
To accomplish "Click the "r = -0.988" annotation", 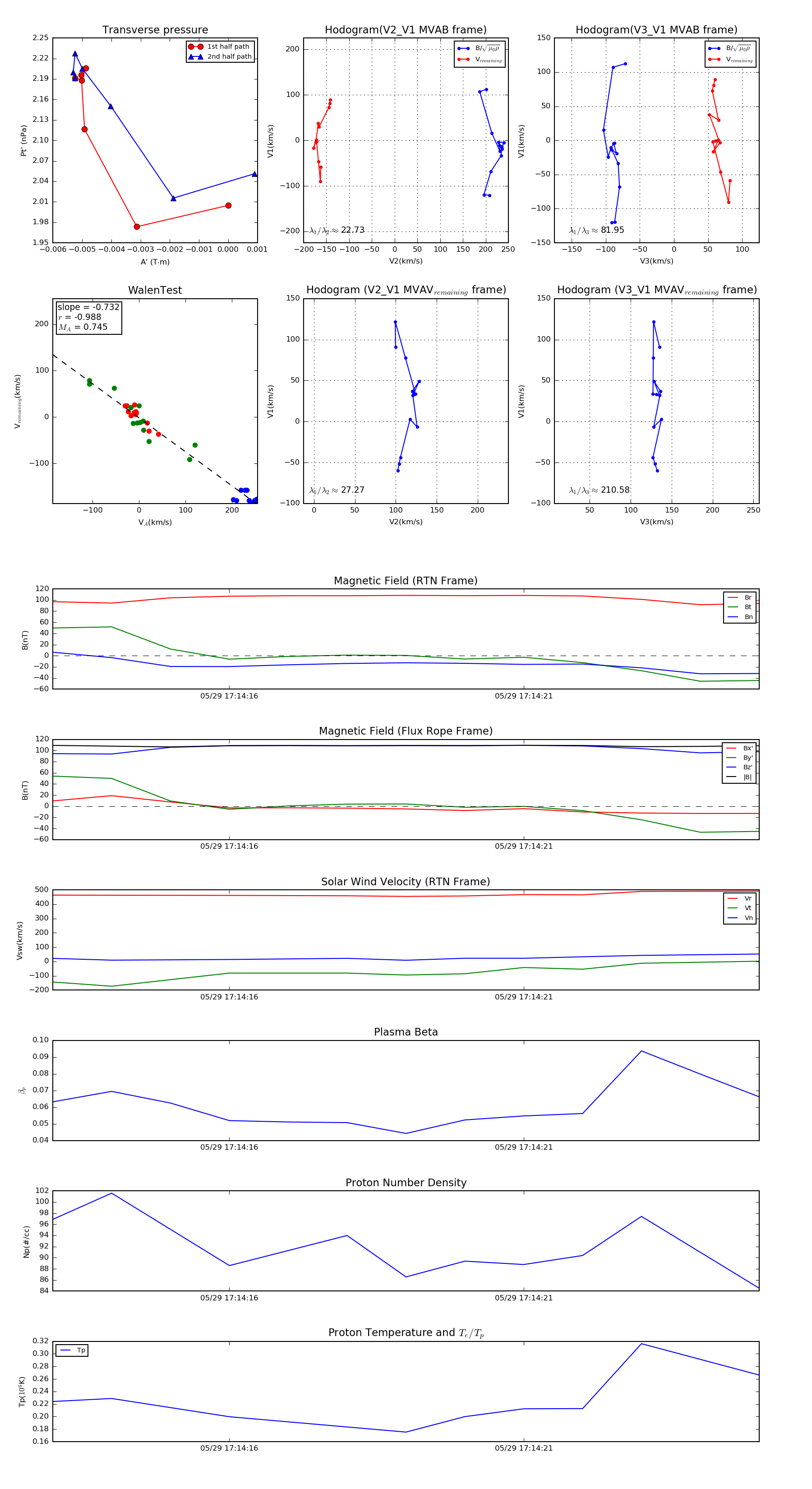I will click(80, 317).
